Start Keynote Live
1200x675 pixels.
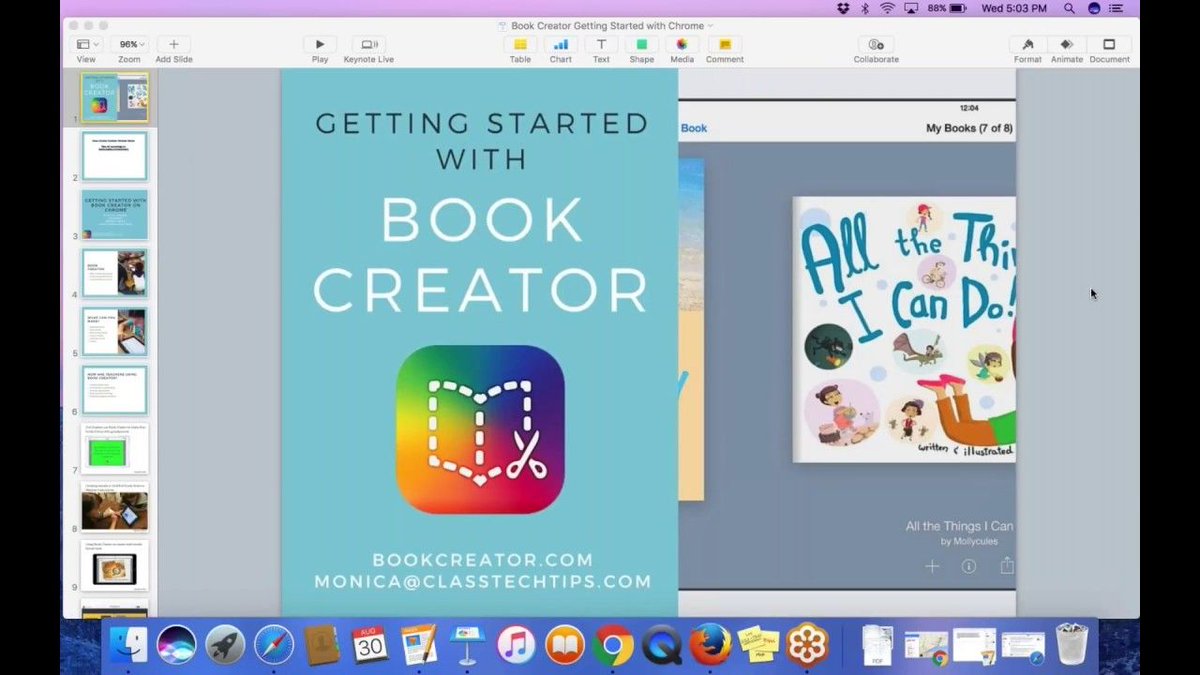pyautogui.click(x=369, y=44)
